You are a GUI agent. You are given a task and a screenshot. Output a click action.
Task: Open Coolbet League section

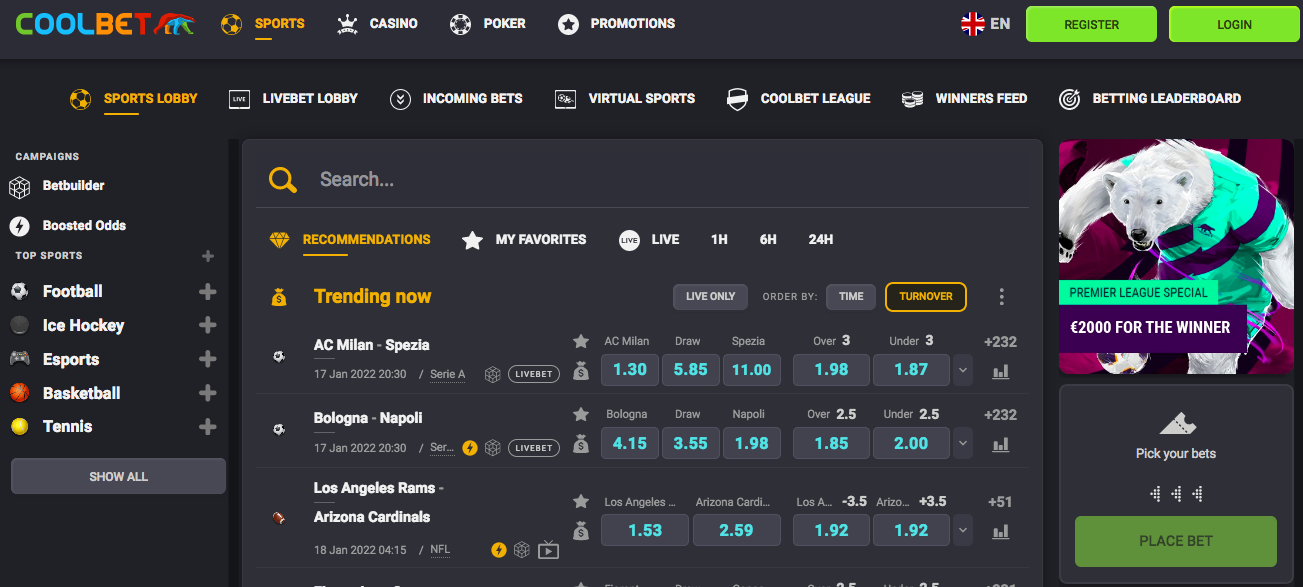[799, 98]
